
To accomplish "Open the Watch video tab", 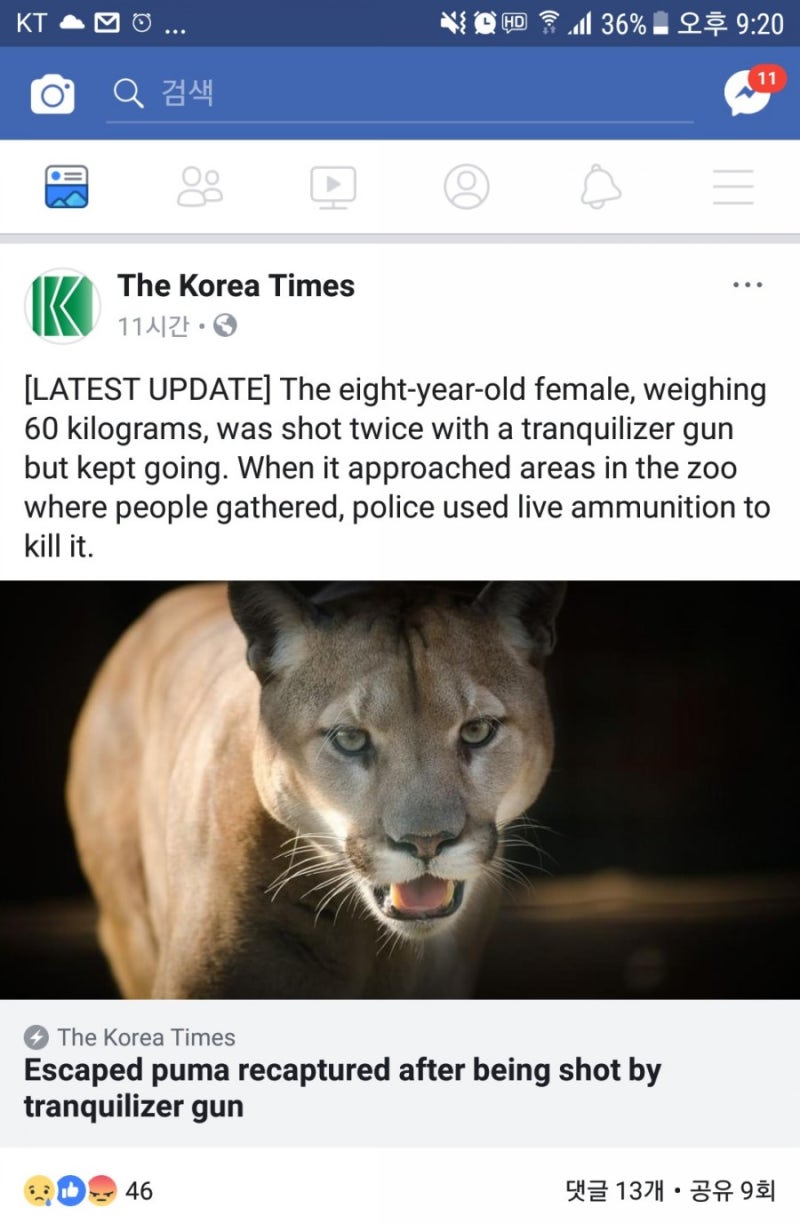I will coord(333,187).
